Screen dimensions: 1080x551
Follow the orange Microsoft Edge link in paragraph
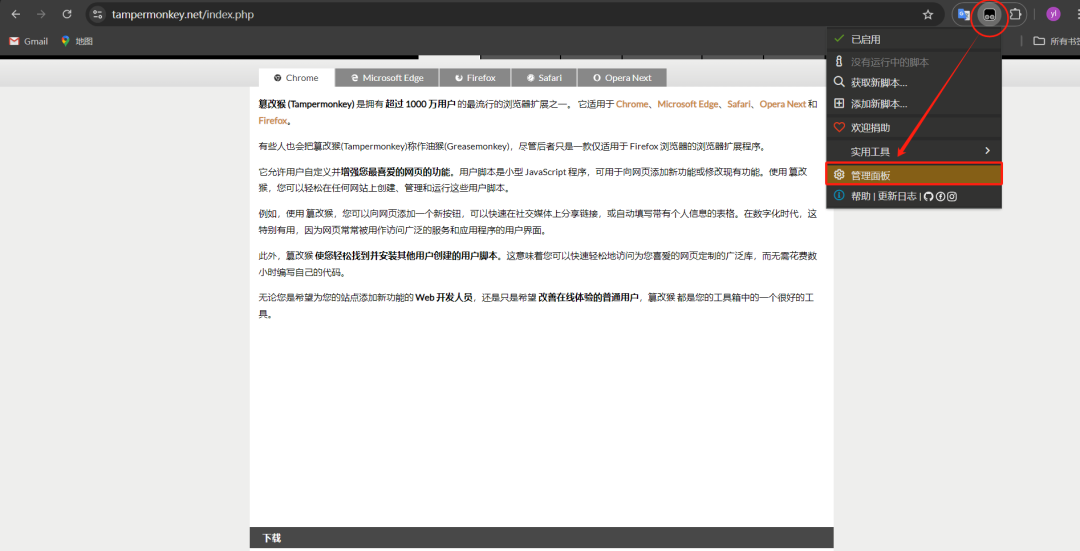point(687,104)
